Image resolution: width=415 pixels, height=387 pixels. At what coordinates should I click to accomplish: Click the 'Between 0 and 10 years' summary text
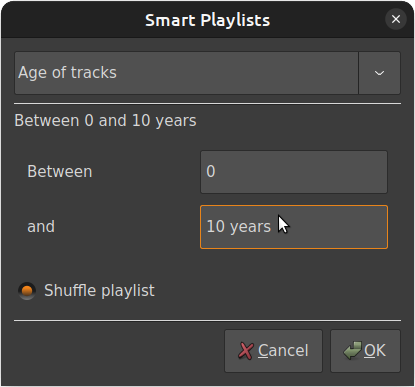(x=105, y=121)
